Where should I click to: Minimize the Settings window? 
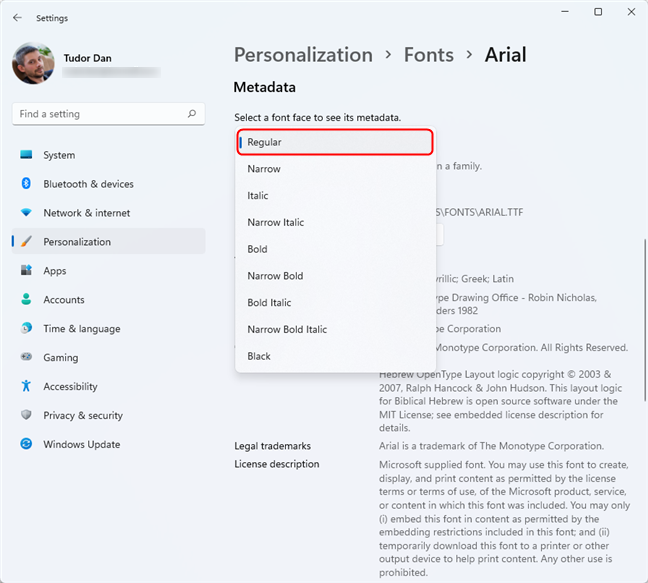point(565,12)
